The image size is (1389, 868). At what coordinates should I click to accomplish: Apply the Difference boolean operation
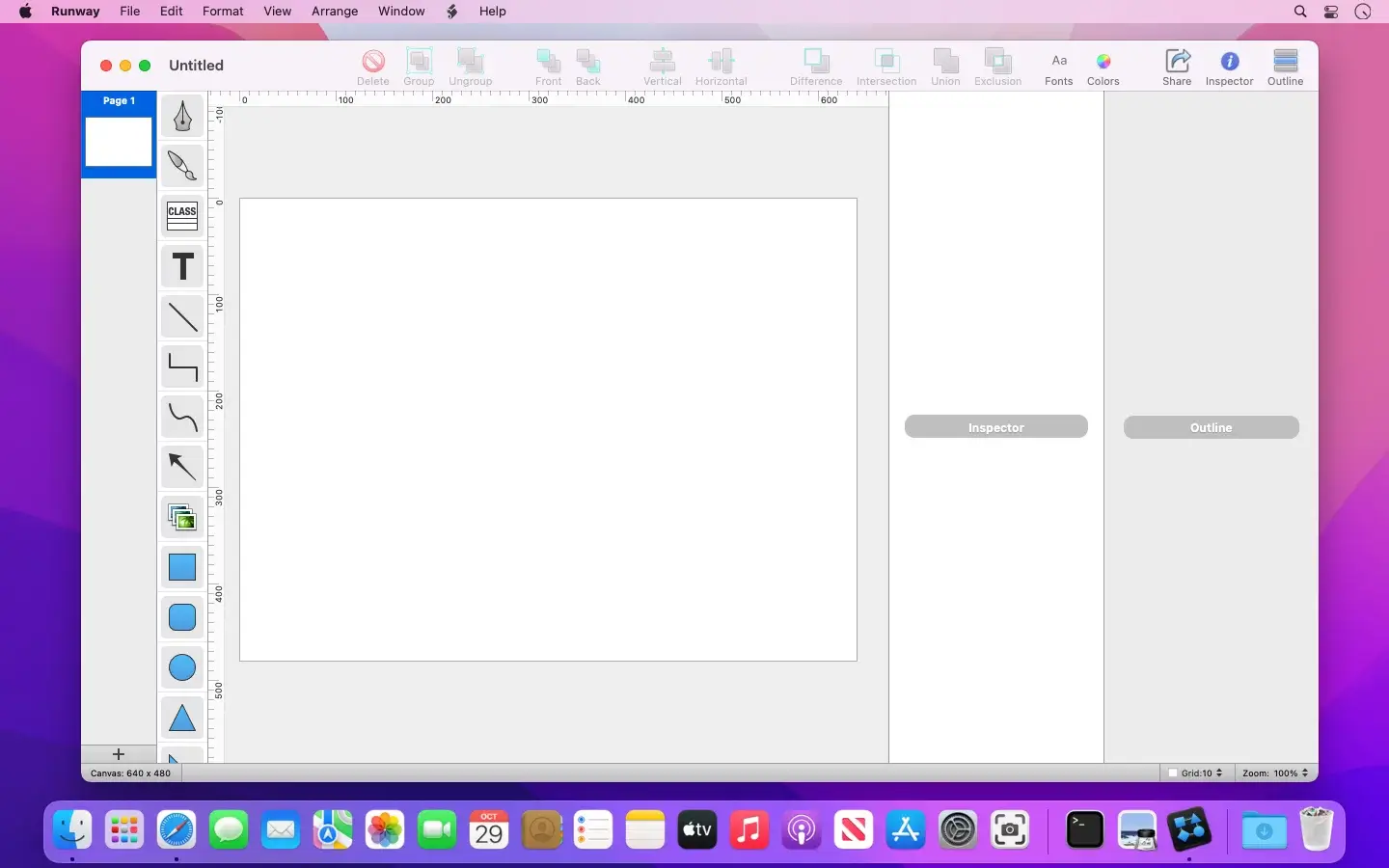tap(816, 67)
